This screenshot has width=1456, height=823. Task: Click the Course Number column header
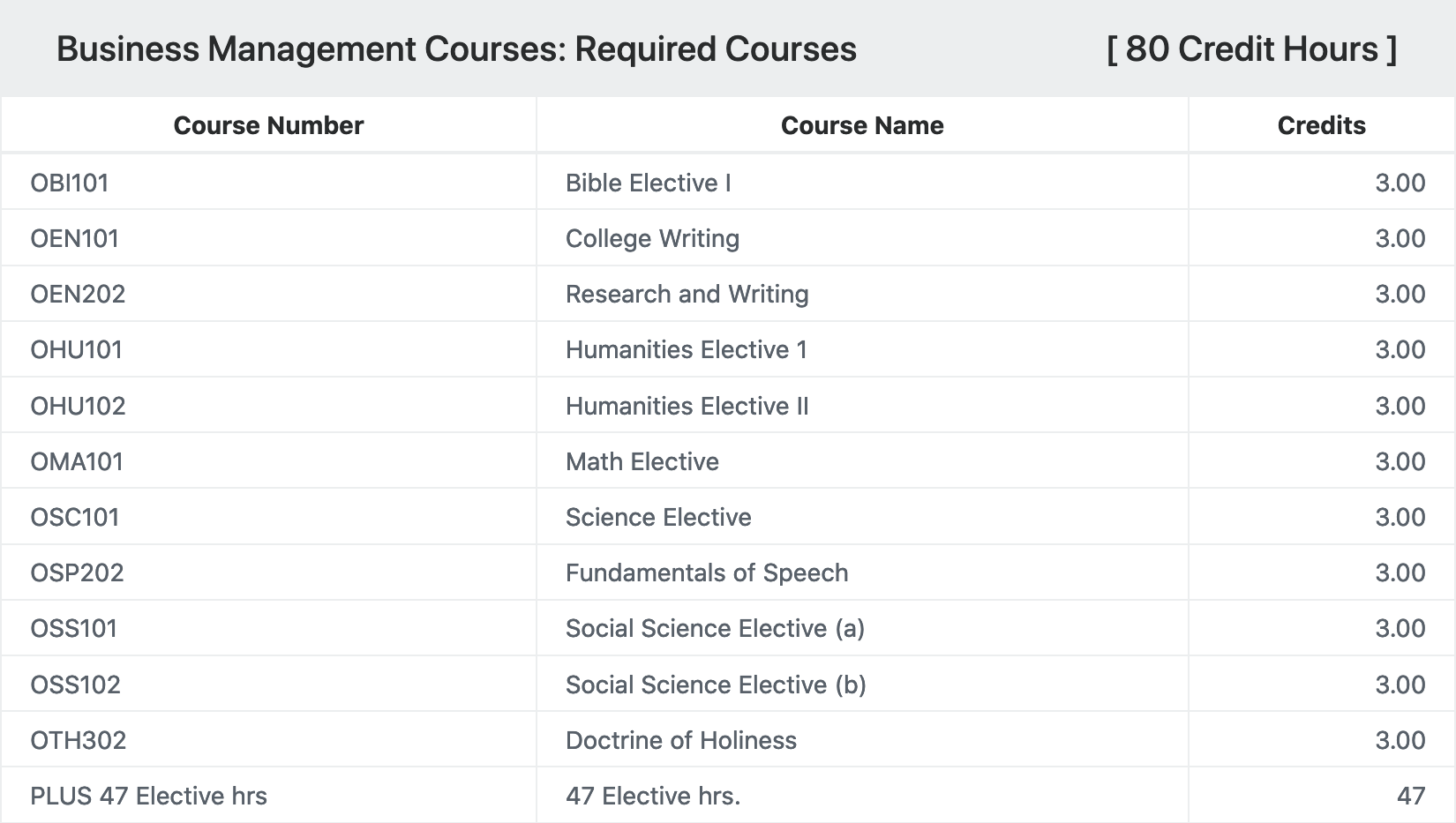point(268,125)
